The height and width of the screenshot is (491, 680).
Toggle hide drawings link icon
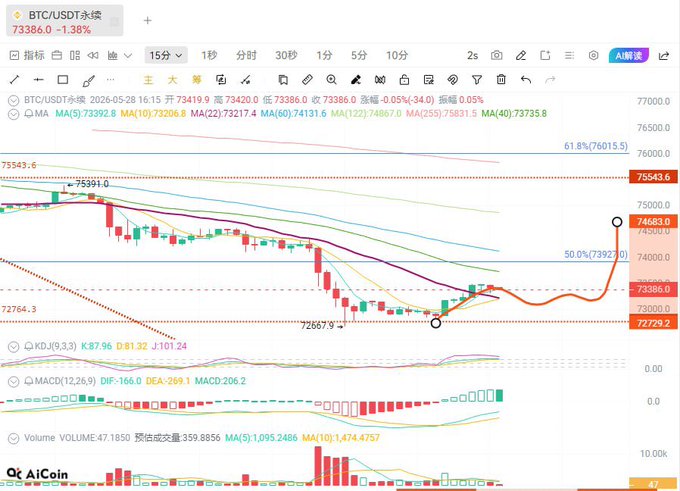point(452,80)
